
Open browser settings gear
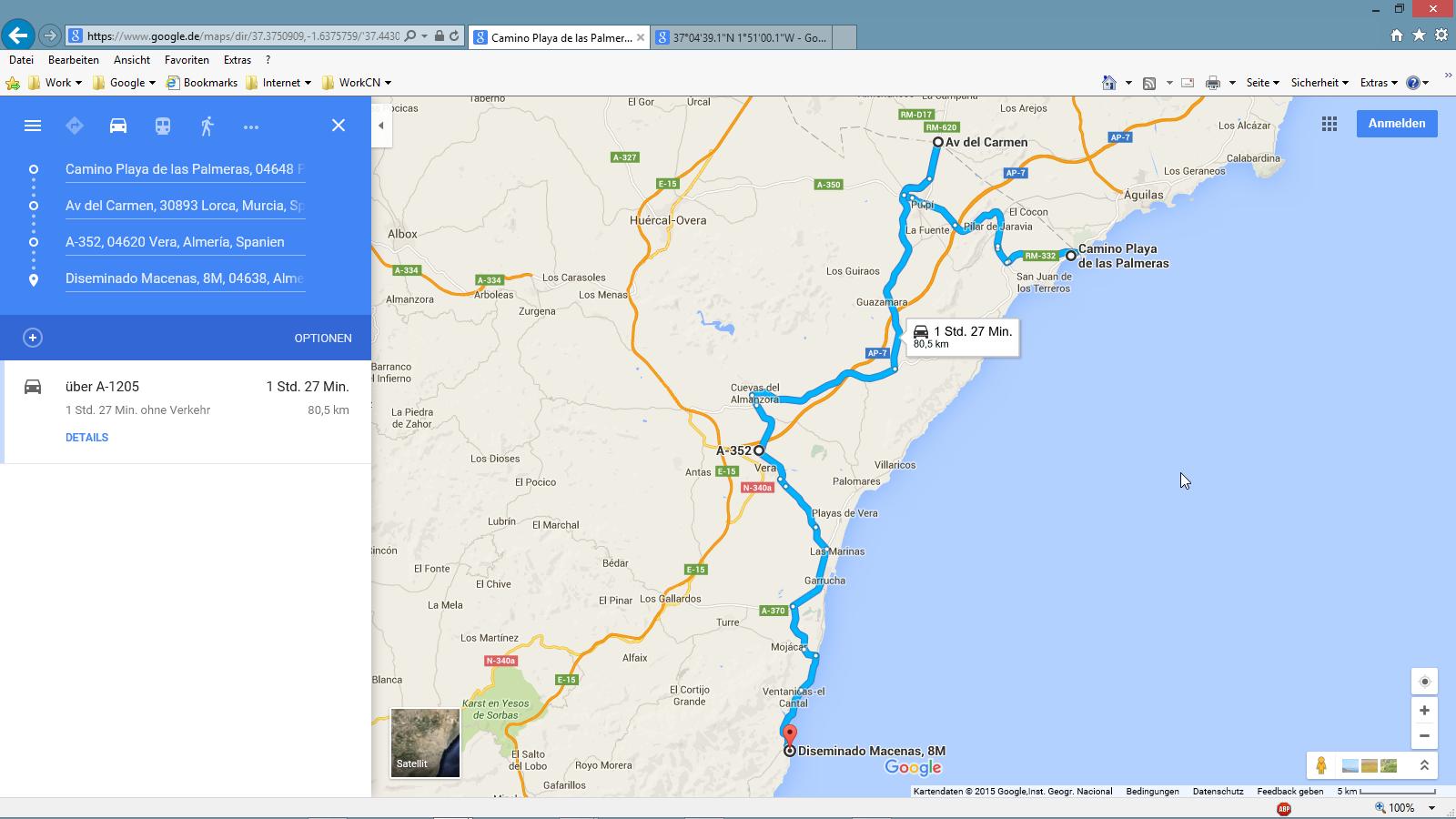tap(1441, 35)
